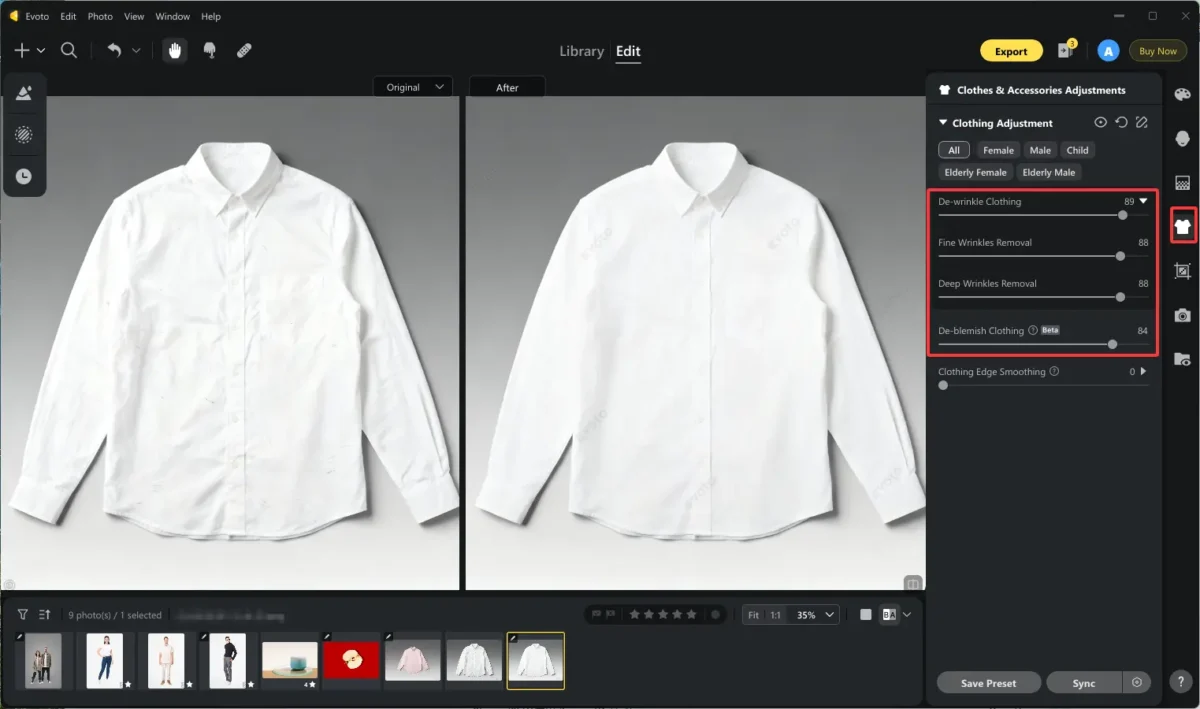Select the Healing bandage tool
This screenshot has height=709, width=1200.
244,51
